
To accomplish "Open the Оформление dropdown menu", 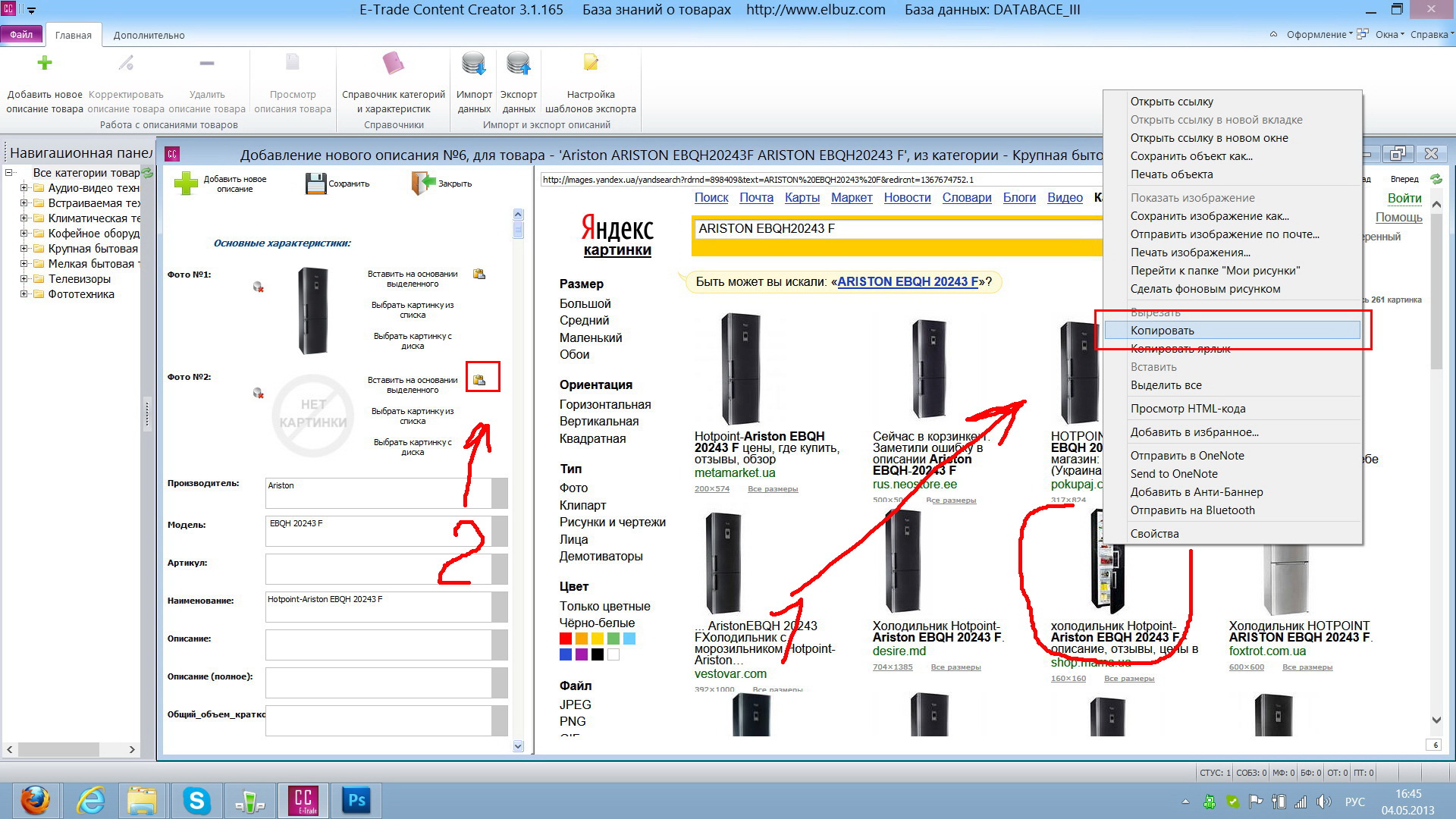I will point(1319,35).
